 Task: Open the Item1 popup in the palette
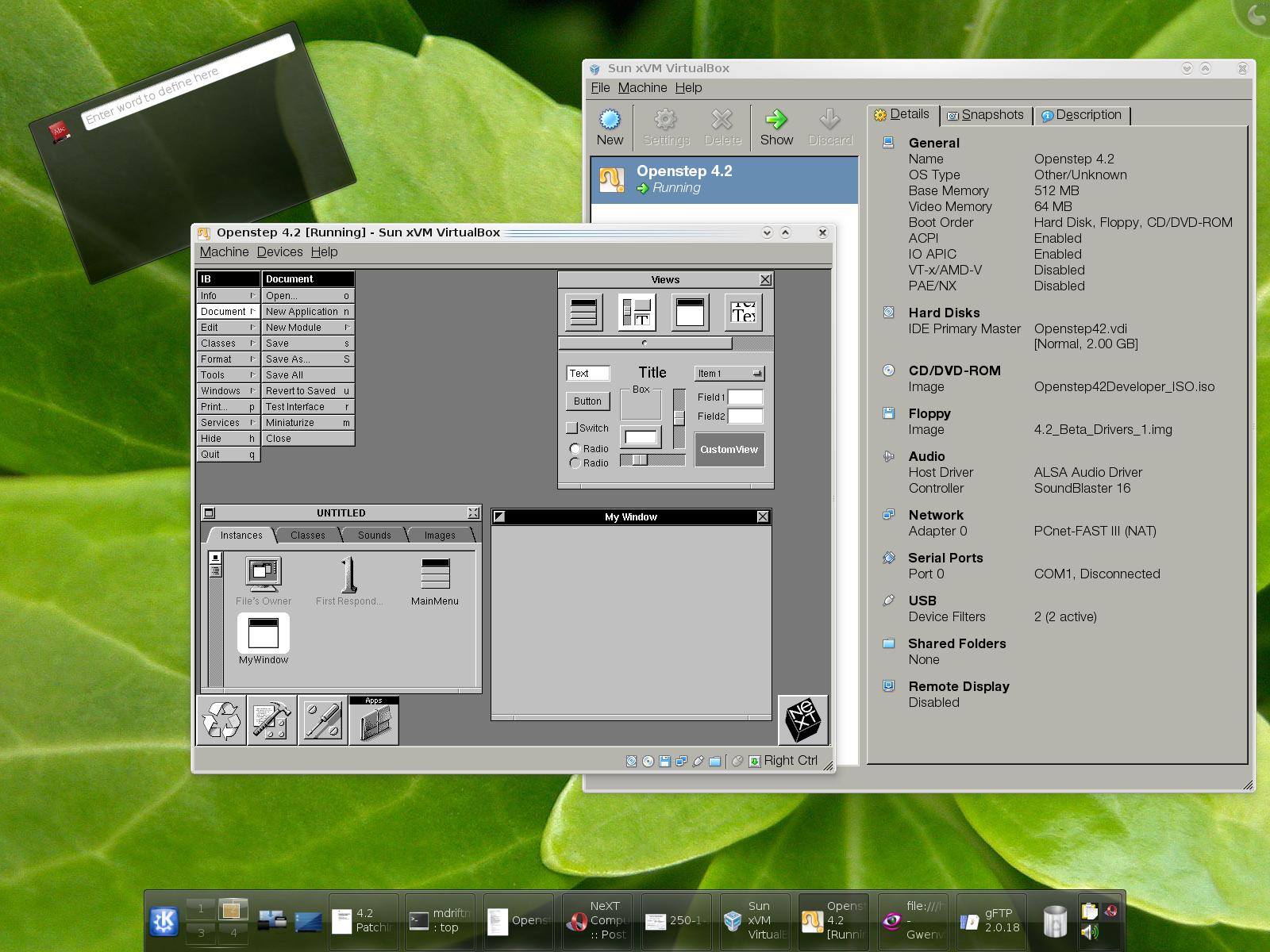pos(728,373)
